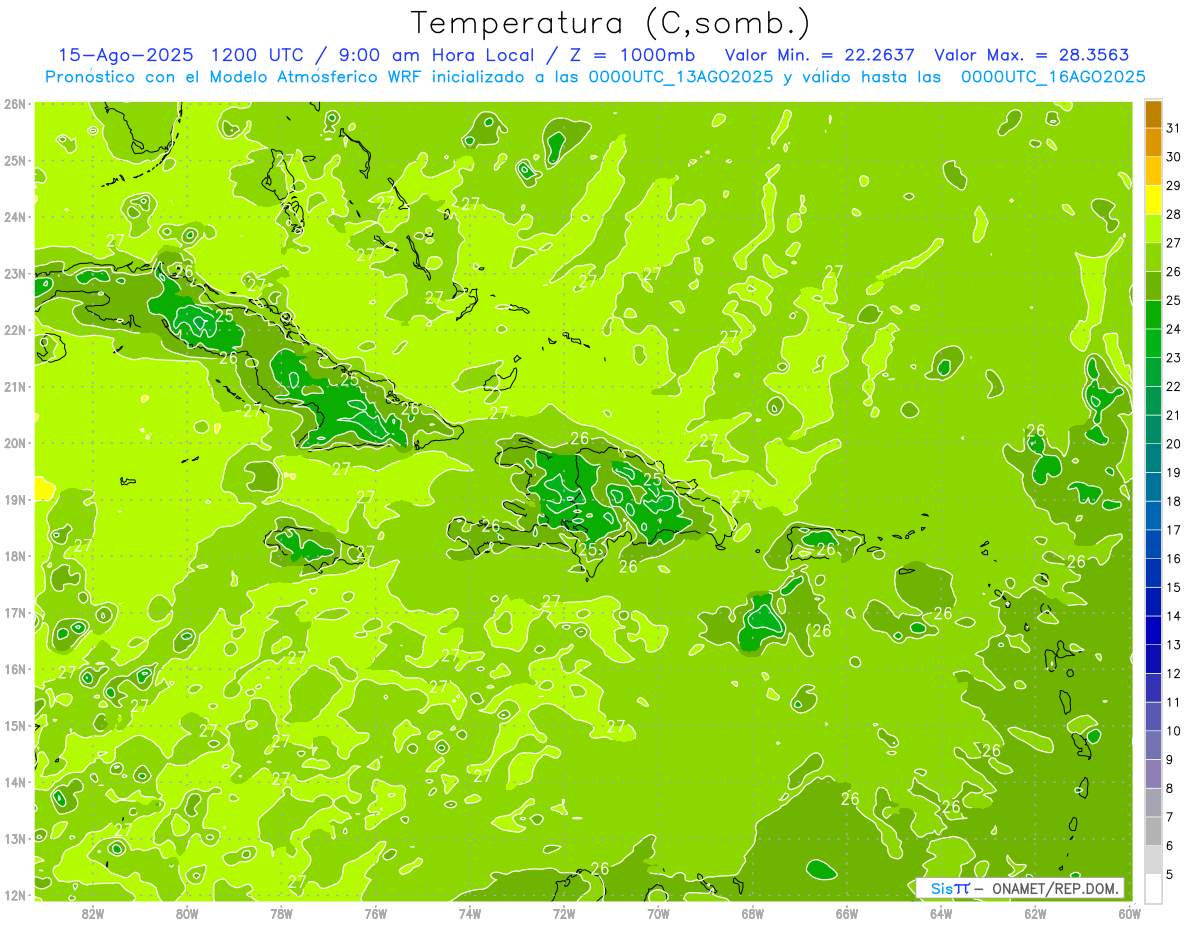The width and height of the screenshot is (1200, 927).
Task: Click the '1200 UTC' time text
Action: (x=258, y=55)
